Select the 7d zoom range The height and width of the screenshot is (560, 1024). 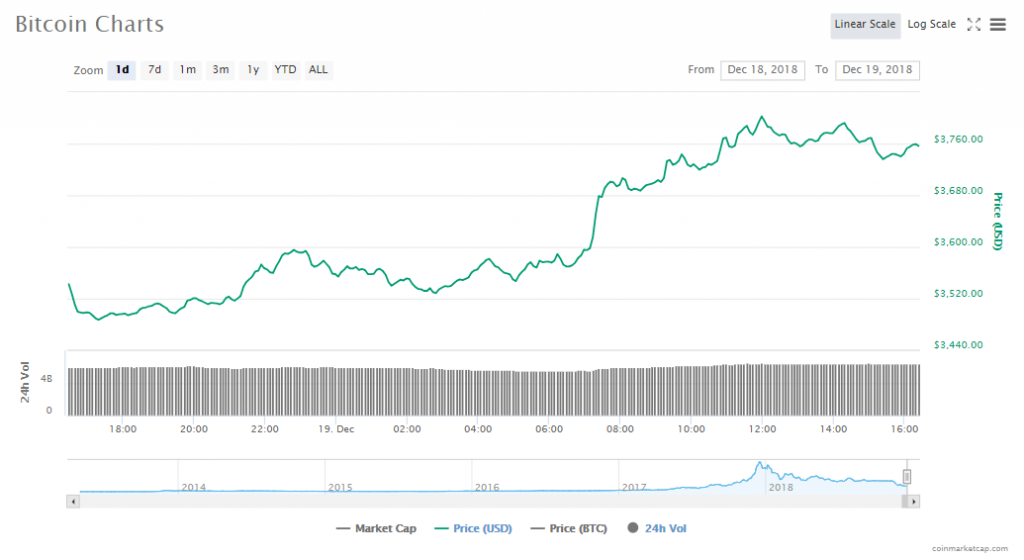tap(154, 70)
